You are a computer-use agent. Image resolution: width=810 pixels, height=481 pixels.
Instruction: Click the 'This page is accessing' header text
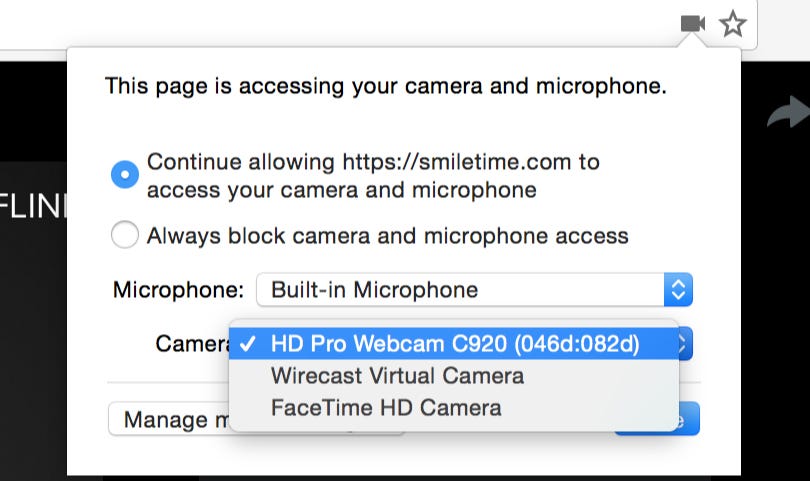coord(385,86)
